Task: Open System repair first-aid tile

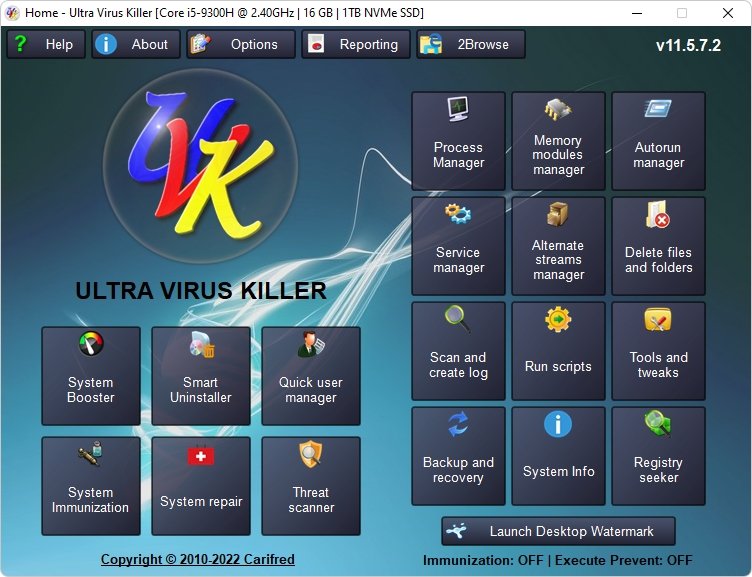Action: tap(201, 486)
